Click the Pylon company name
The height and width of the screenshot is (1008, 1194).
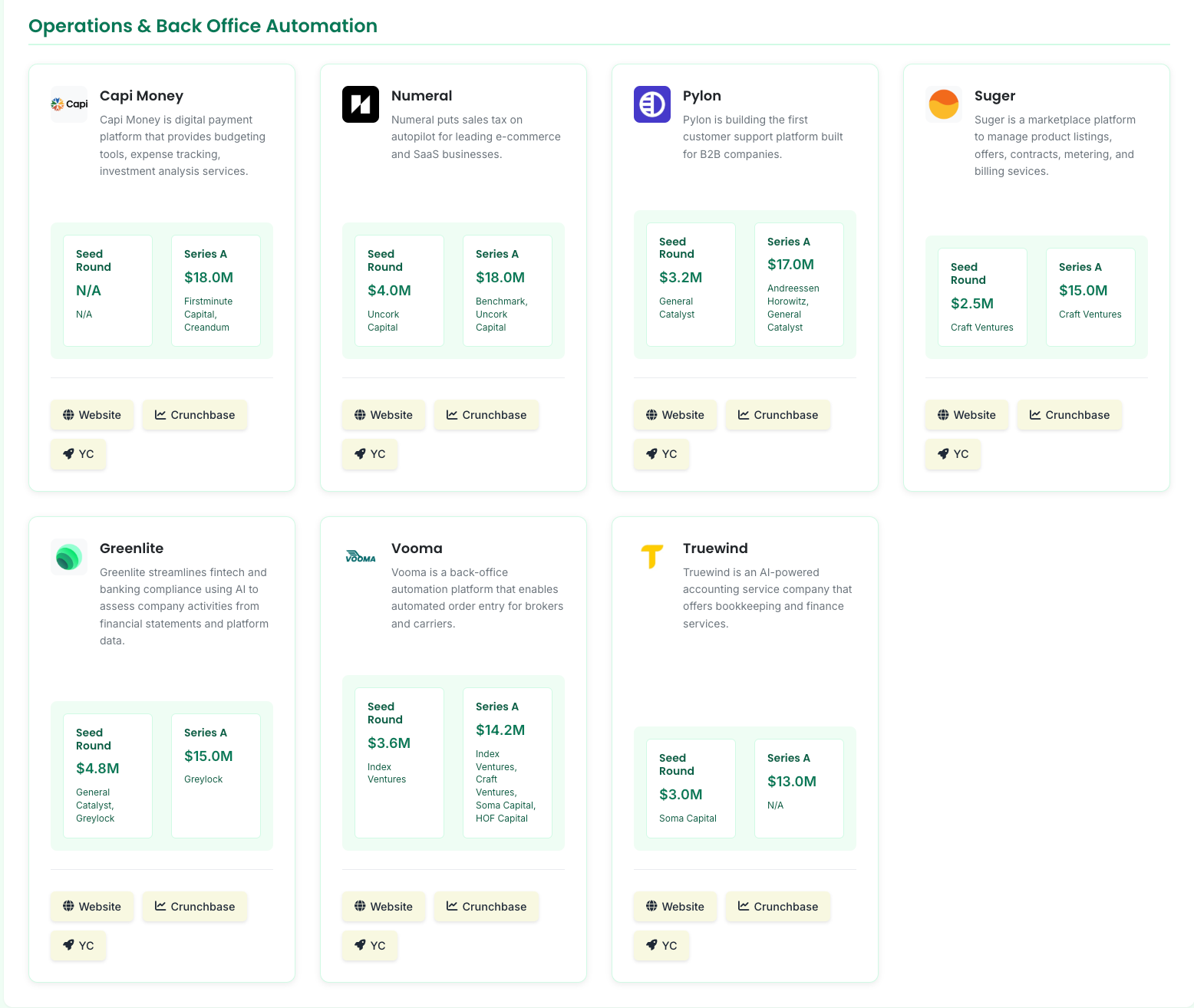click(702, 96)
